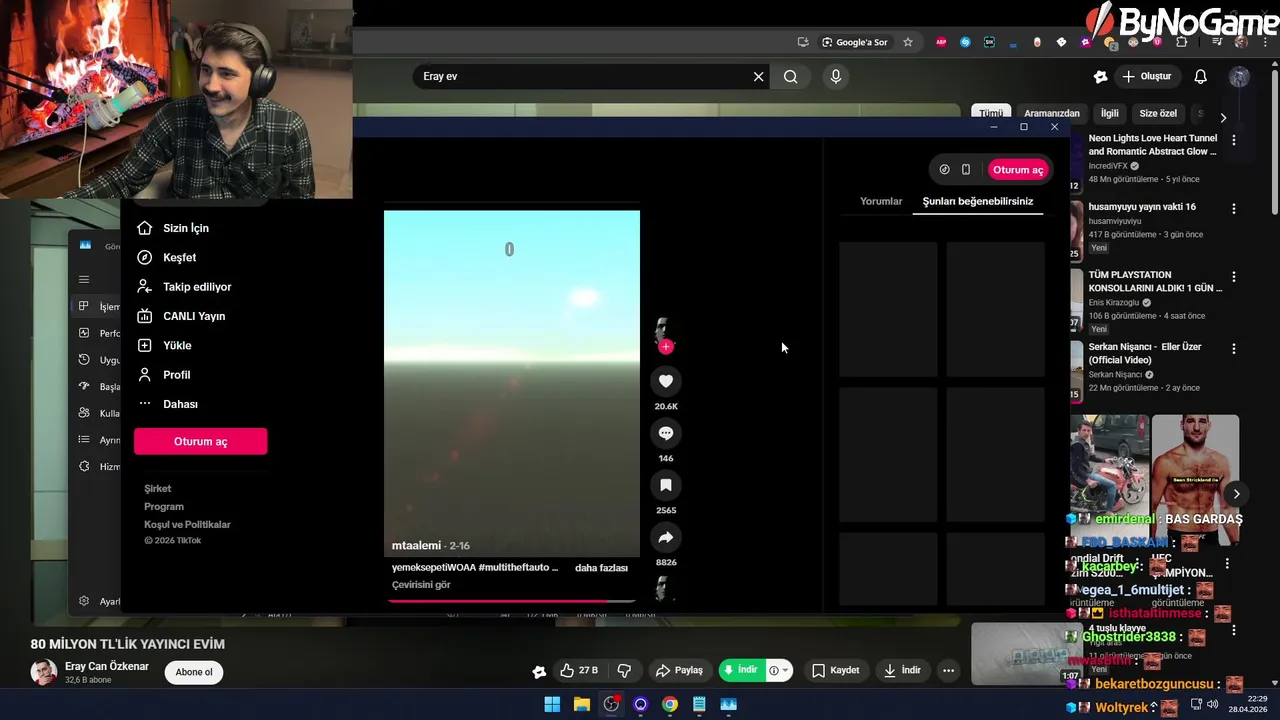The image size is (1280, 720).
Task: Switch to the Yorumlar tab
Action: click(x=881, y=201)
